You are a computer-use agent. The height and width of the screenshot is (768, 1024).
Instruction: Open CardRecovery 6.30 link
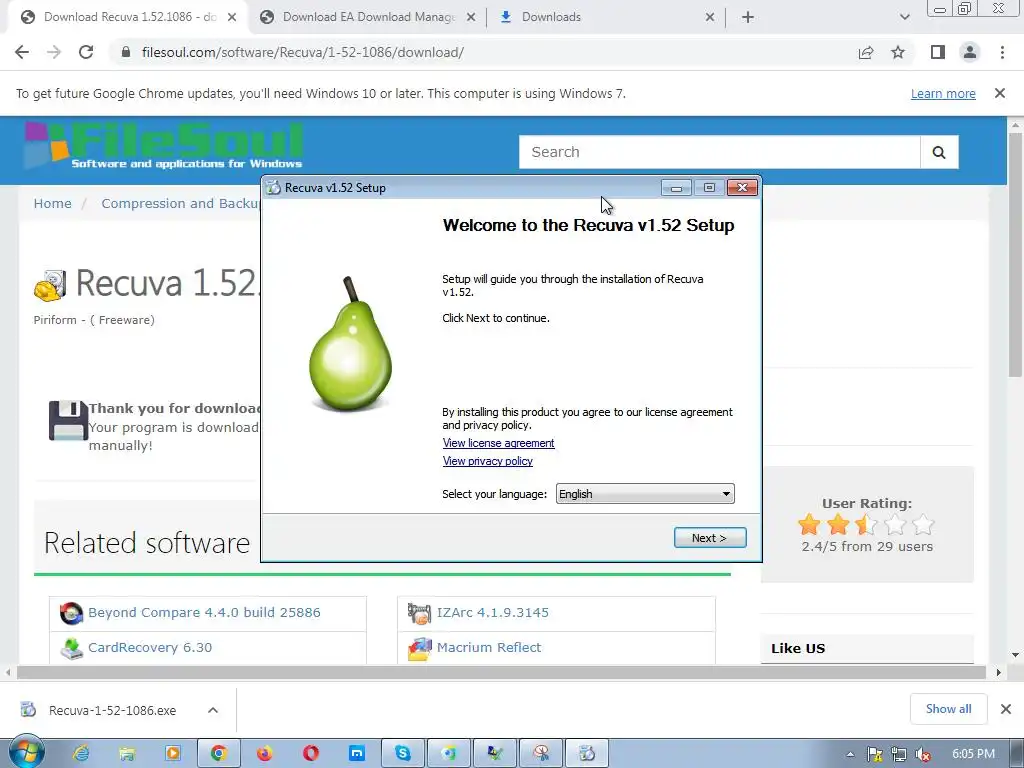click(x=150, y=647)
